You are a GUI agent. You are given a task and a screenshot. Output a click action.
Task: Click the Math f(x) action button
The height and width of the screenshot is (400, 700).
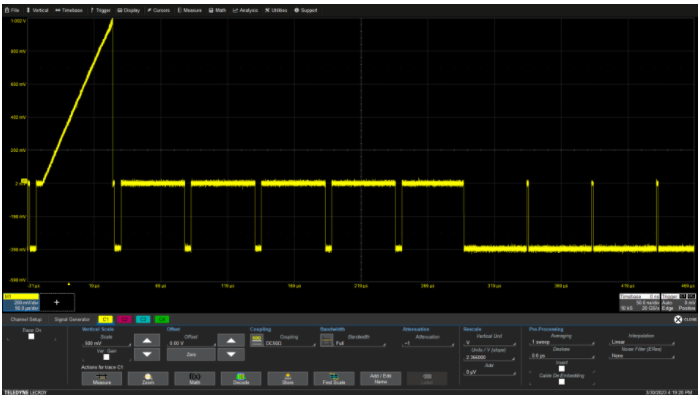click(x=195, y=379)
